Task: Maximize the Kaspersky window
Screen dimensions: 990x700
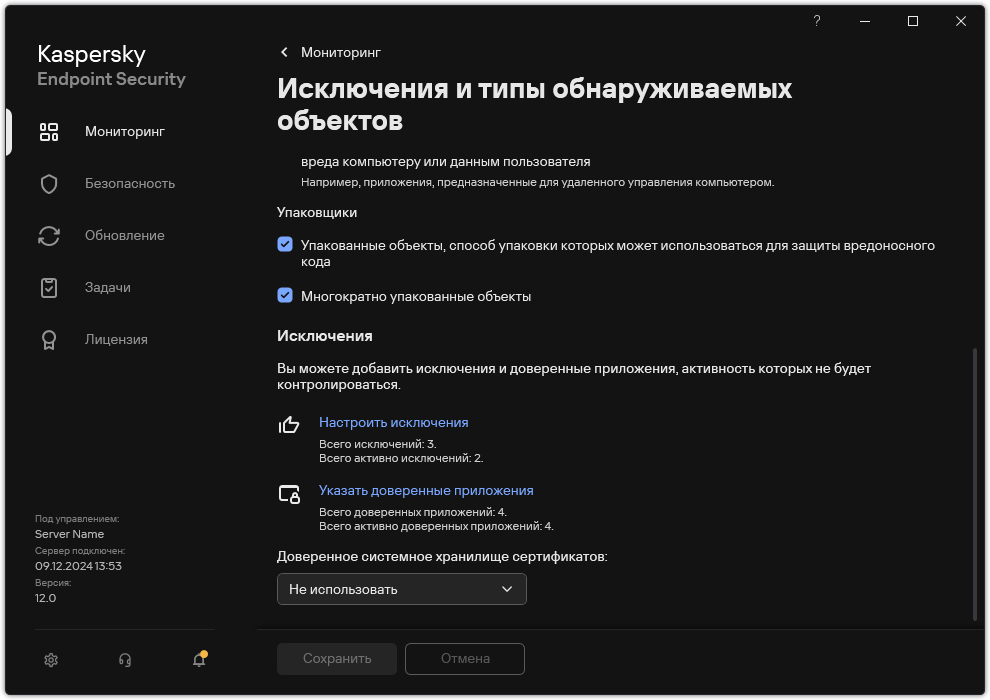Action: point(913,21)
